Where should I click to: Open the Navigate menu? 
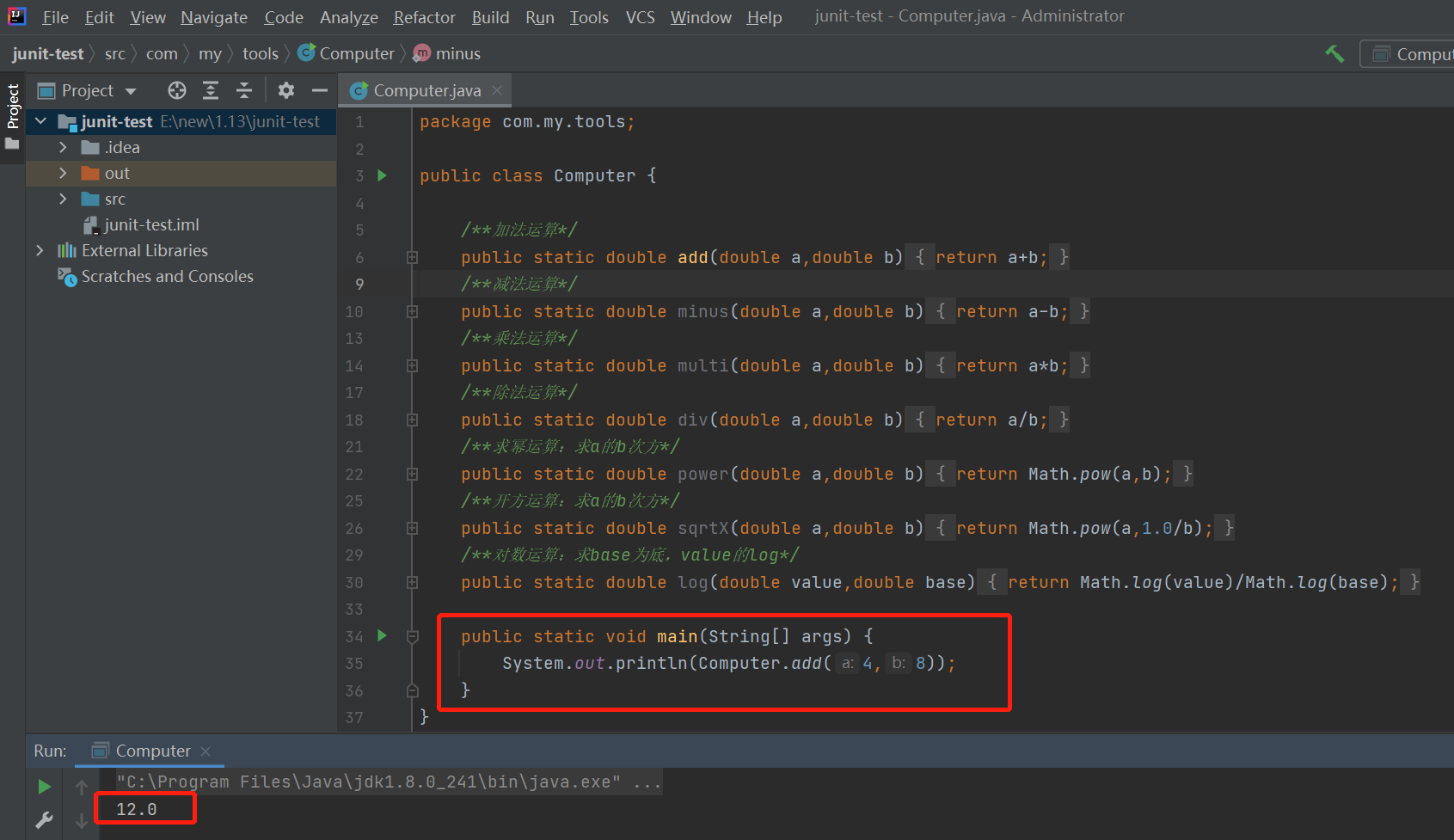pyautogui.click(x=214, y=17)
